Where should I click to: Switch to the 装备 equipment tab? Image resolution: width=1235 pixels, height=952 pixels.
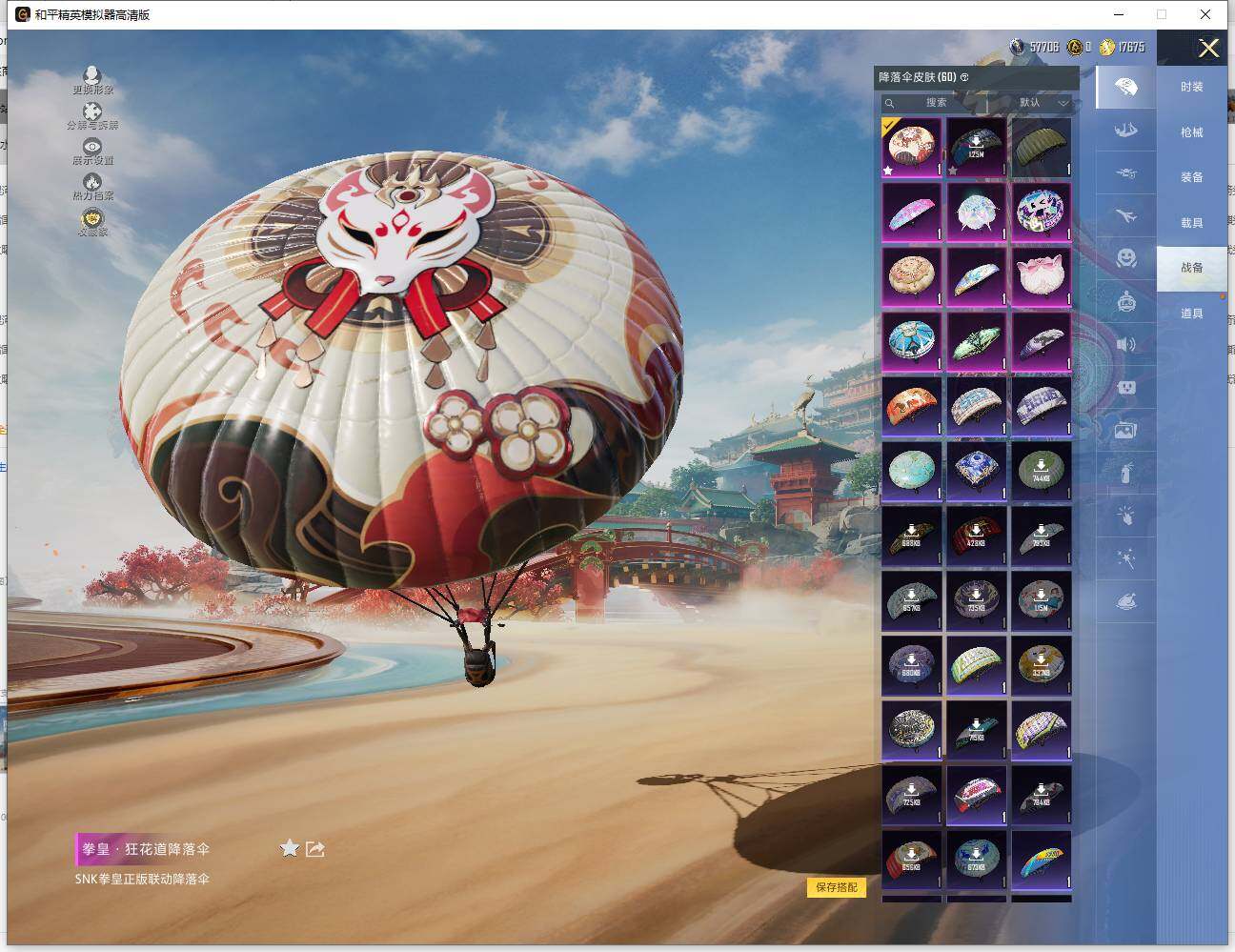pyautogui.click(x=1191, y=177)
